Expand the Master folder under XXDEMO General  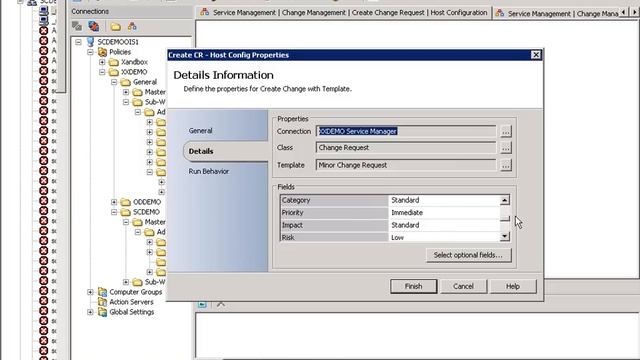coord(126,92)
